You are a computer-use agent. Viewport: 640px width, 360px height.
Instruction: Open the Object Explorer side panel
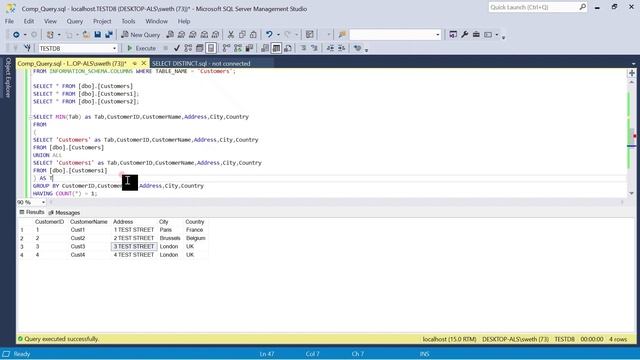[8, 77]
